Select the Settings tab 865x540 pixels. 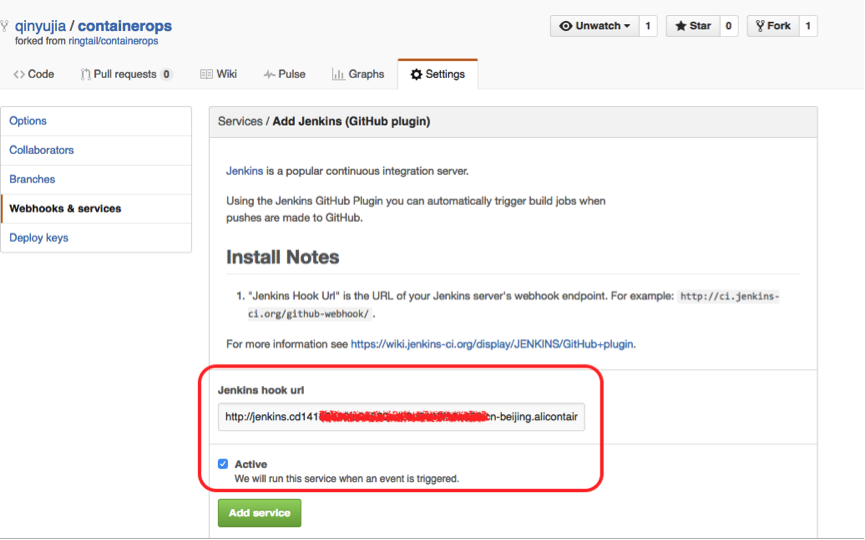coord(437,74)
